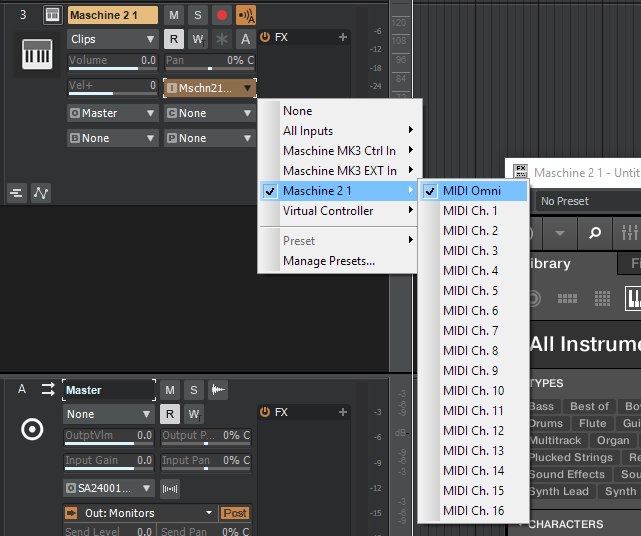Add an effect to Master bus FX rack
641x536 pixels.
point(343,412)
